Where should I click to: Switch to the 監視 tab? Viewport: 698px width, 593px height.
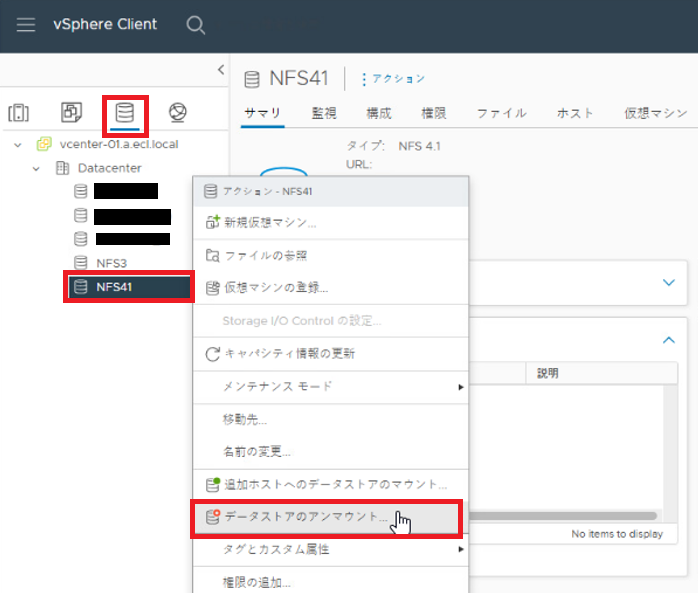[324, 113]
